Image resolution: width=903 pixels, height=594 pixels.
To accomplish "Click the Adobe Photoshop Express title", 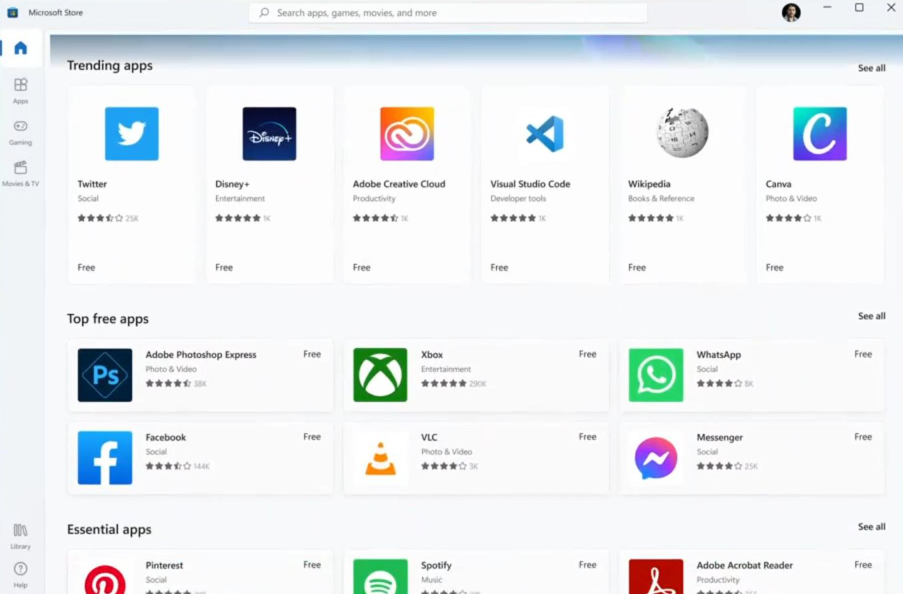I will coord(201,354).
